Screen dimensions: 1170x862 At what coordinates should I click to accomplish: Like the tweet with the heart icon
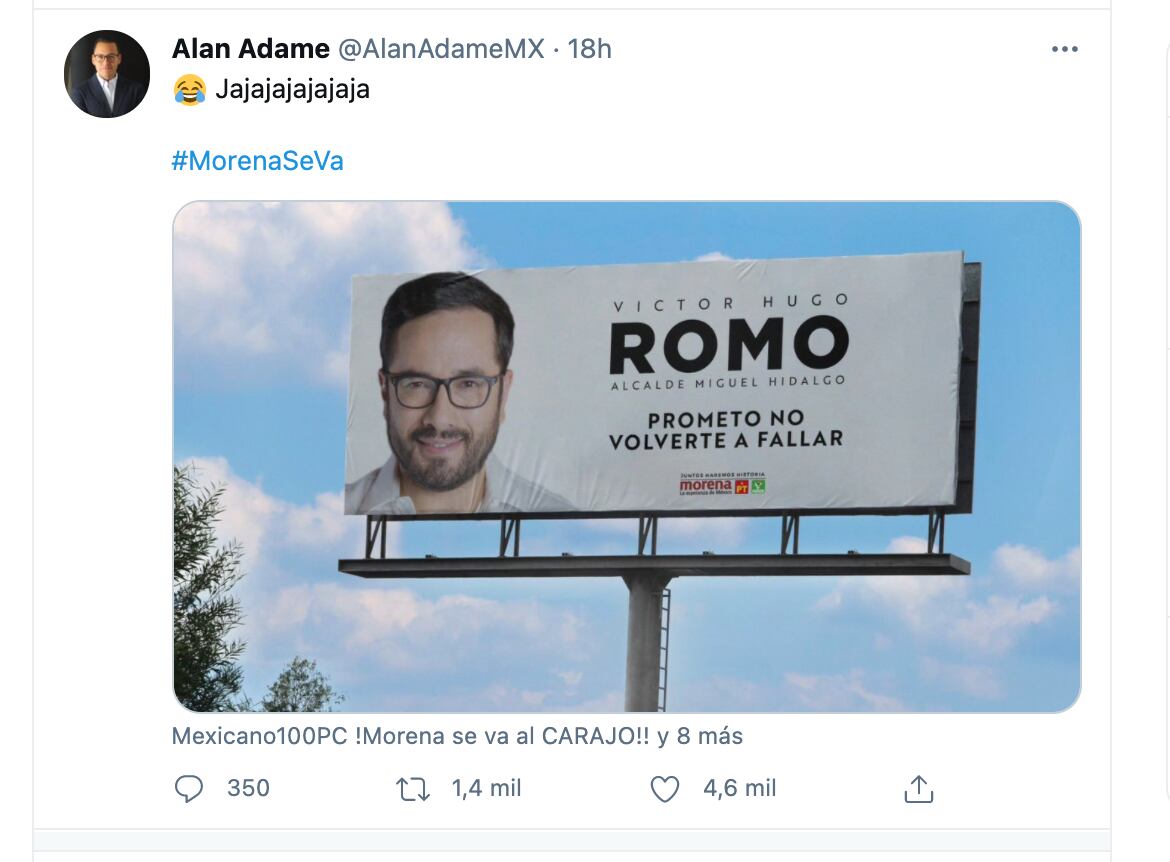pos(665,789)
